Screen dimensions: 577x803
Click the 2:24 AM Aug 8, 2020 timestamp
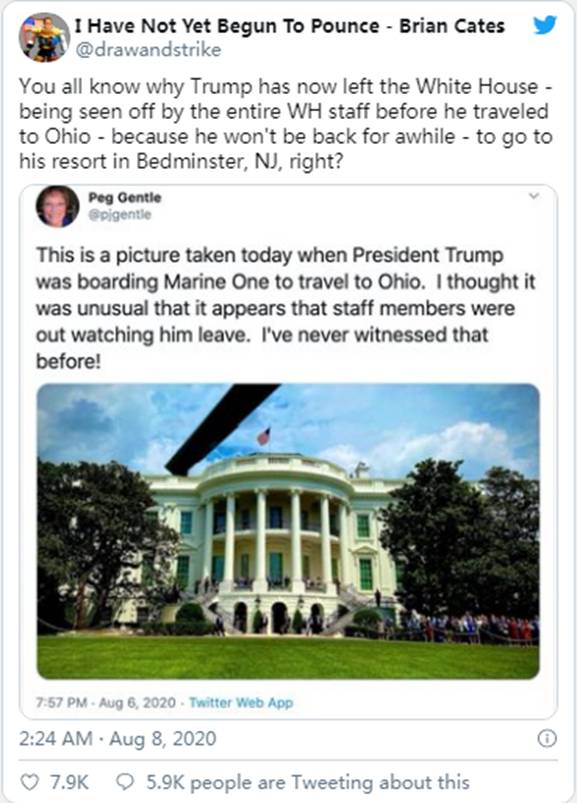118,738
